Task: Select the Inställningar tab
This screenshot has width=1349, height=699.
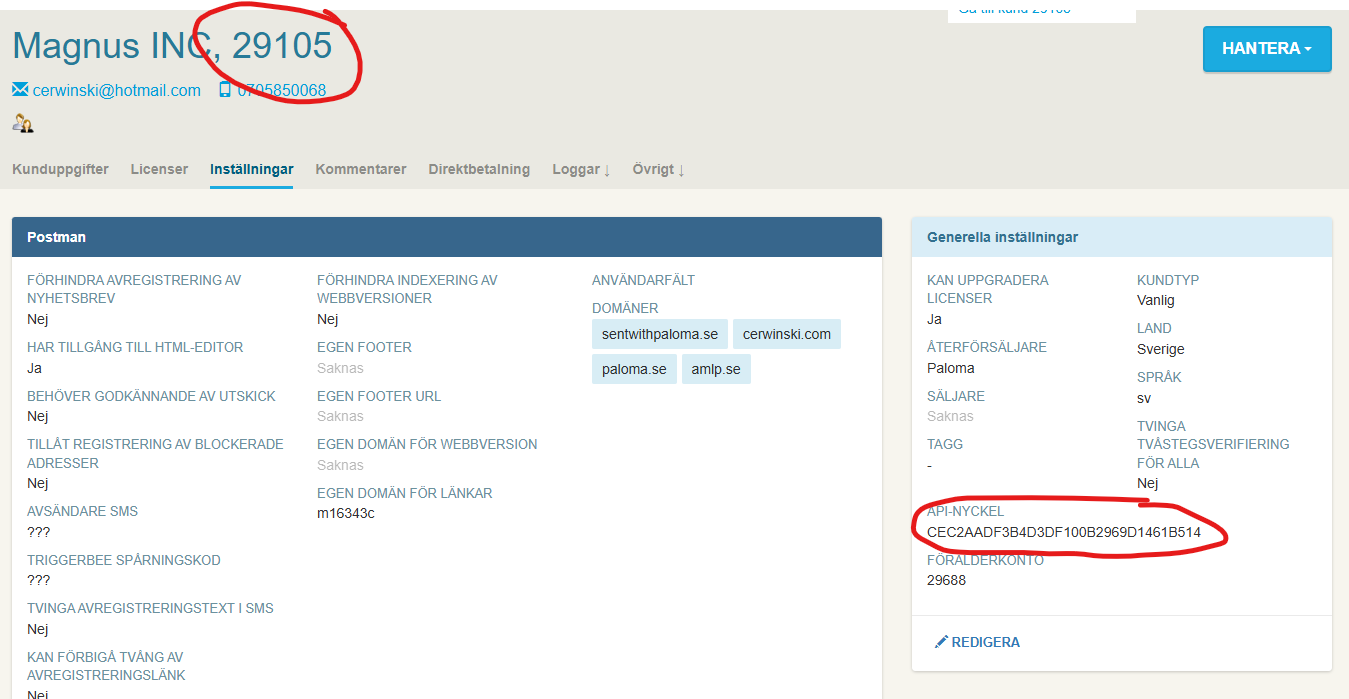Action: (x=251, y=169)
